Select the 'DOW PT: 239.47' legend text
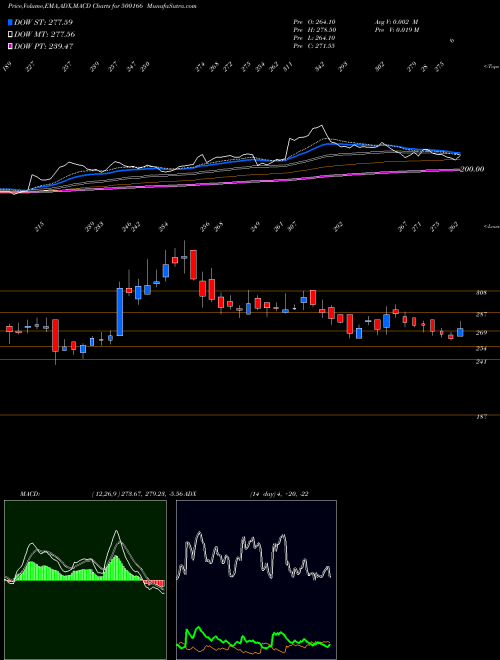500x660 pixels. pyautogui.click(x=44, y=46)
